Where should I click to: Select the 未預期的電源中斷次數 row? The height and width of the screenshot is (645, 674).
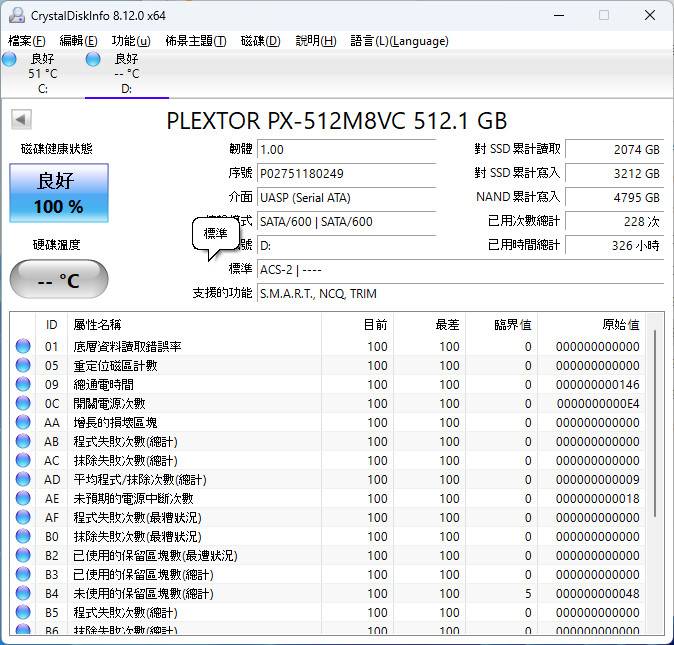328,498
